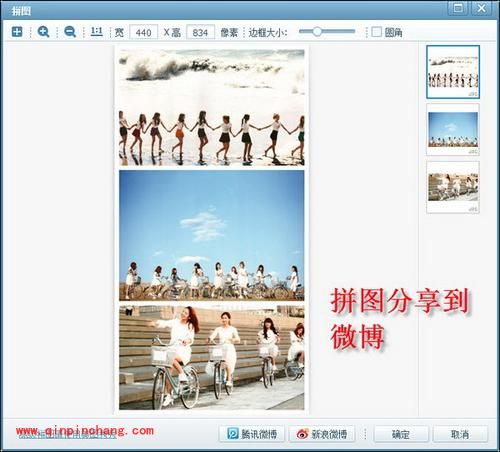Click the bicycle stairs photo in collage
Screen dimensions: 500x452
point(212,358)
